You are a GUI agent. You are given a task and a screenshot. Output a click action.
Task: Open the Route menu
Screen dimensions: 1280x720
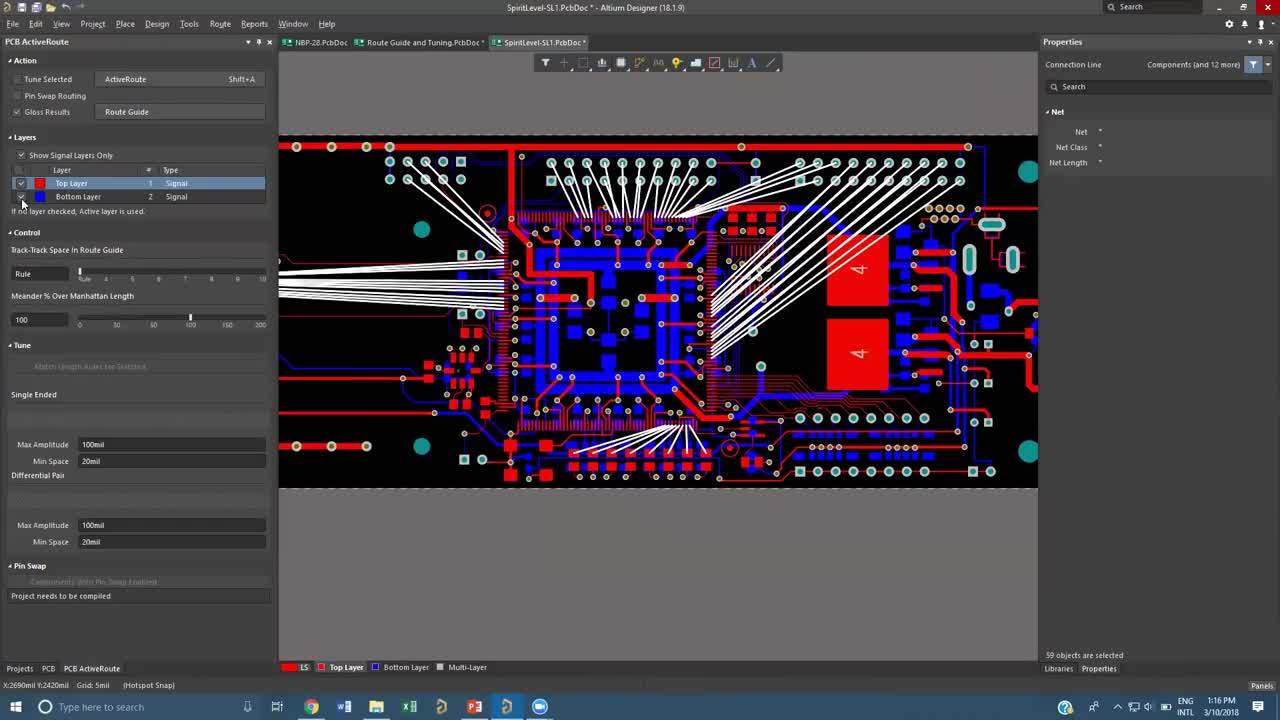(x=220, y=24)
